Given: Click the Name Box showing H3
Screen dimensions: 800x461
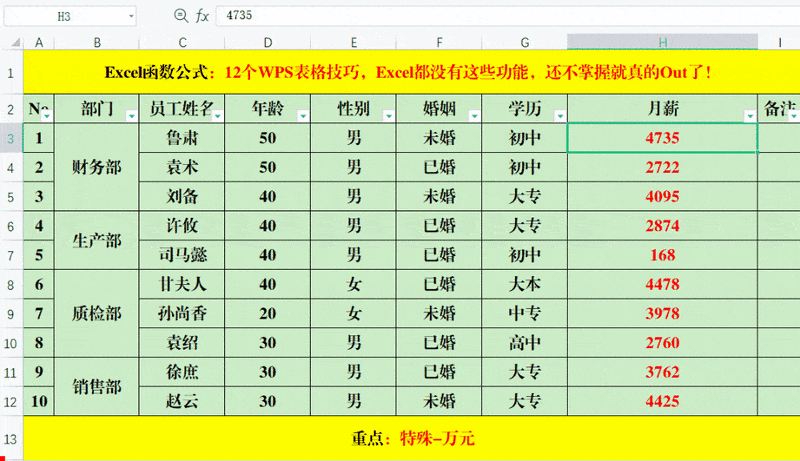Looking at the screenshot, I should tap(70, 16).
